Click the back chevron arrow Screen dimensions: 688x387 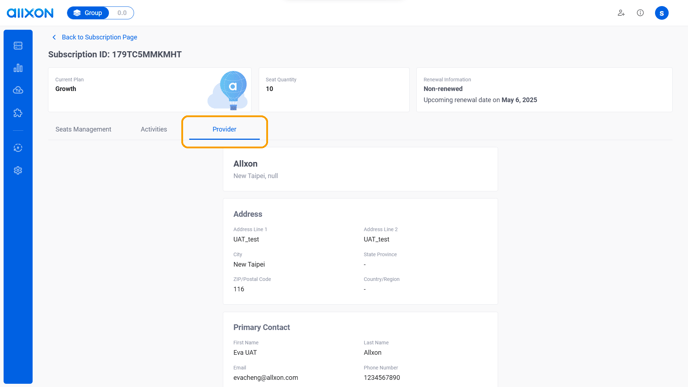[54, 37]
